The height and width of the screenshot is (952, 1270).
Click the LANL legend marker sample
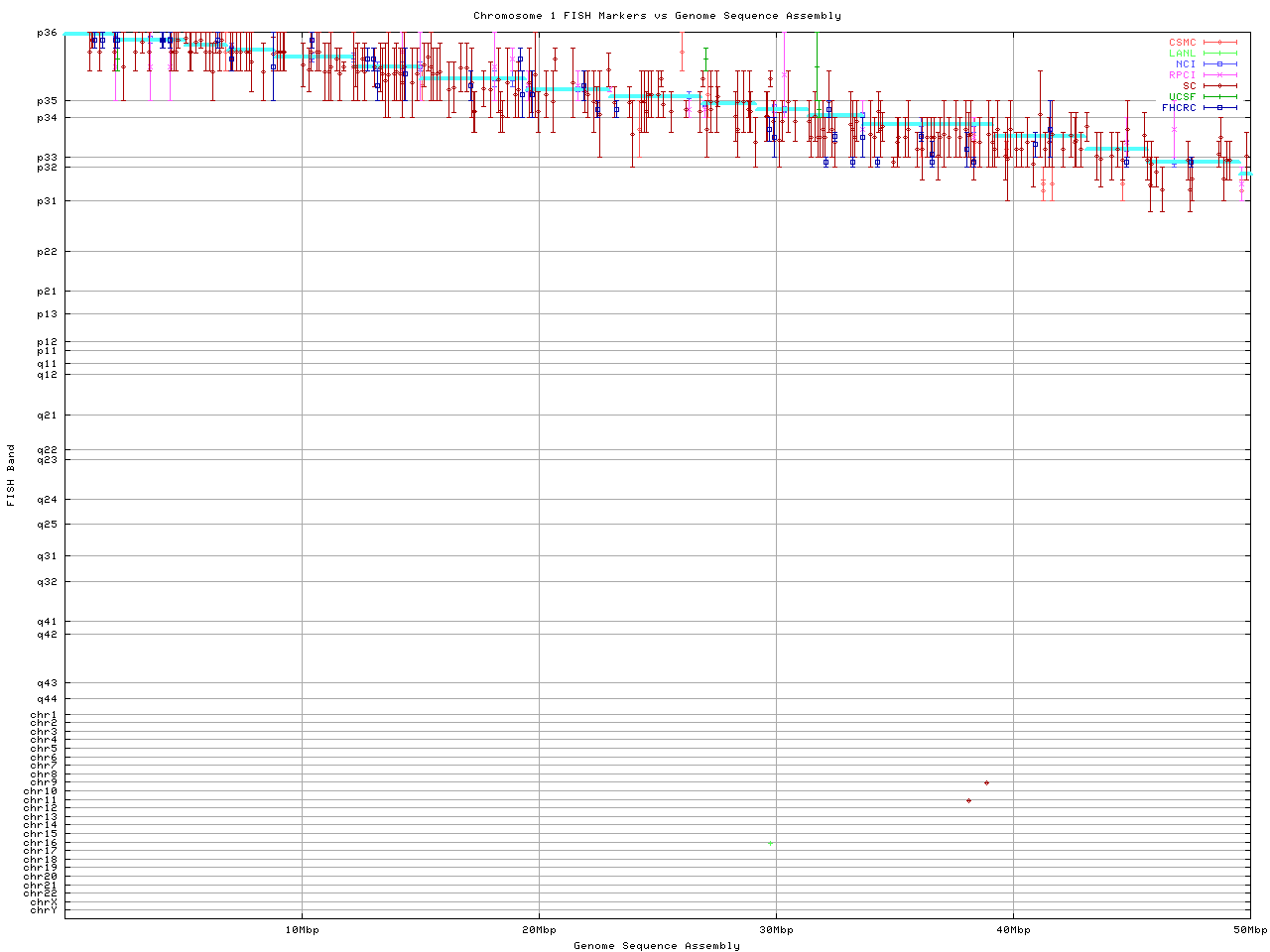pos(1219,54)
